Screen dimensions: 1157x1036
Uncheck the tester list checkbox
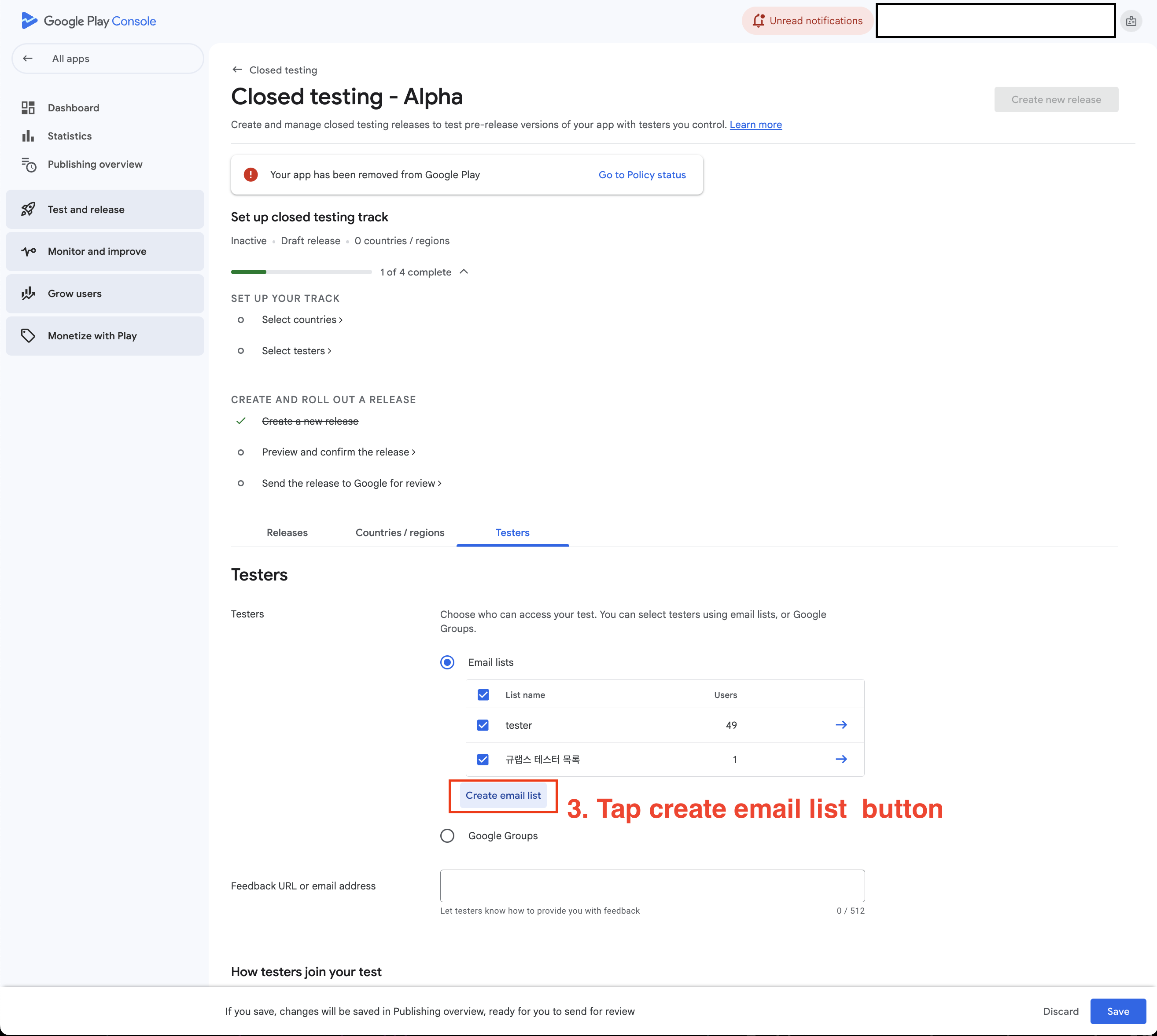(483, 725)
